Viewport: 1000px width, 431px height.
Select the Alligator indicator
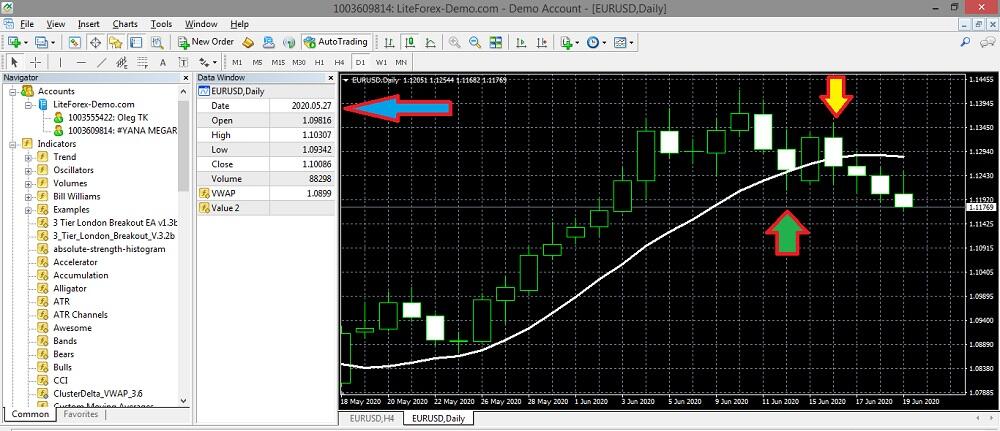tap(70, 288)
